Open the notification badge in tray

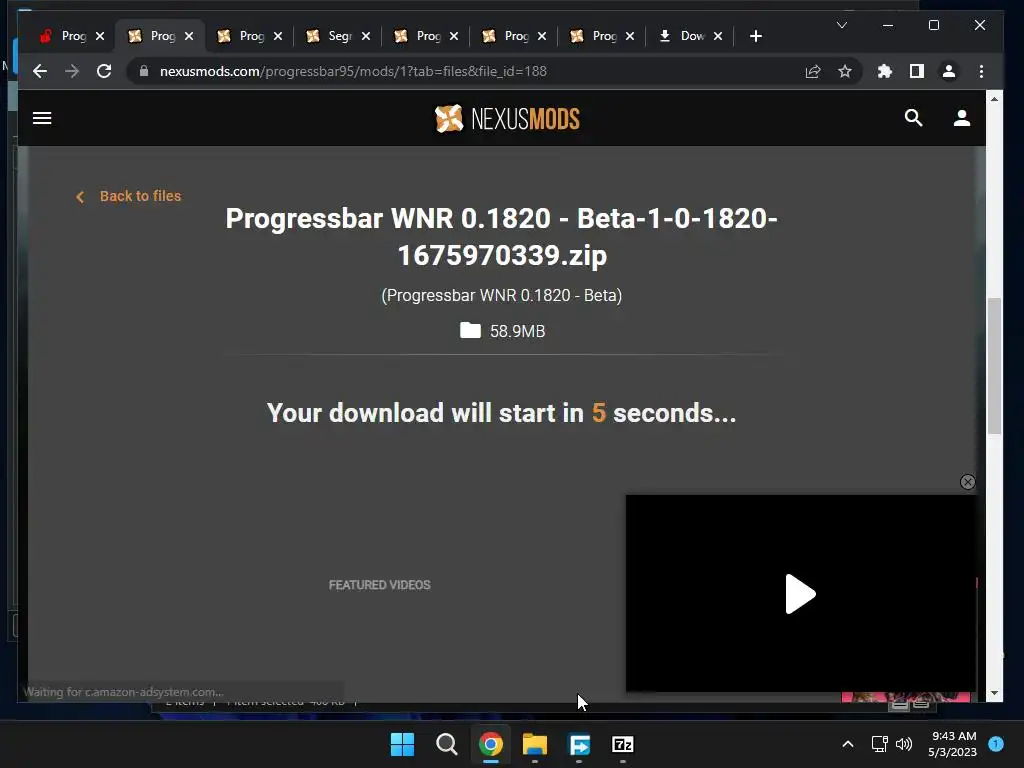coord(996,744)
